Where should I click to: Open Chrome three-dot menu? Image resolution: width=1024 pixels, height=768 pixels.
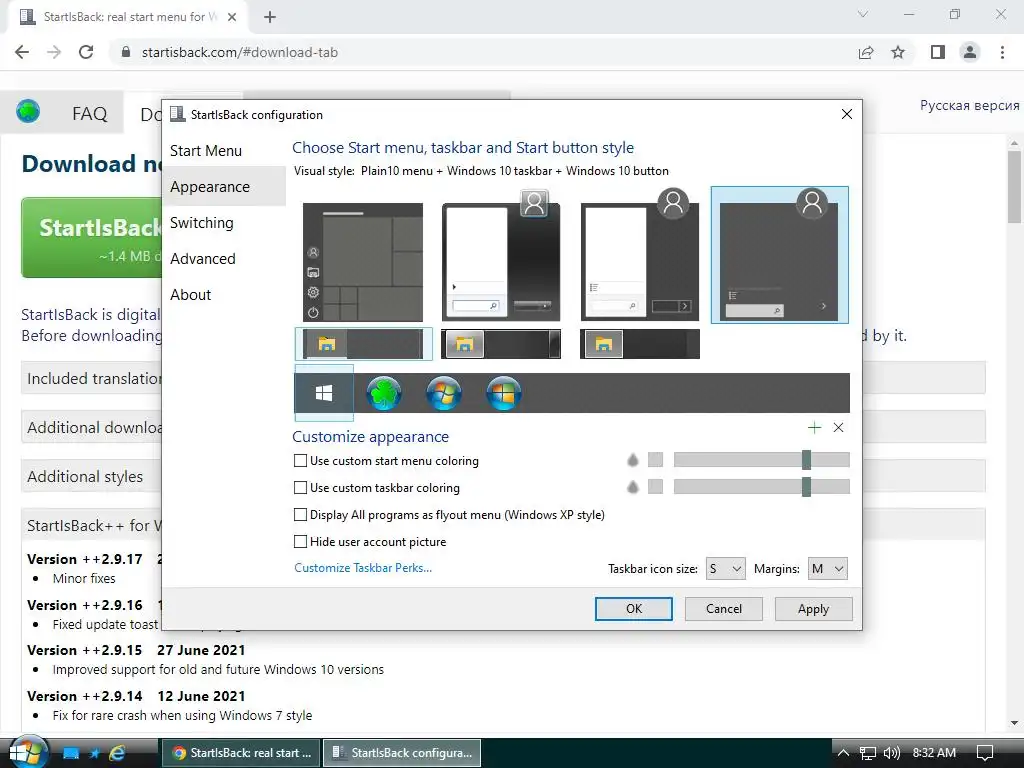[x=1002, y=52]
